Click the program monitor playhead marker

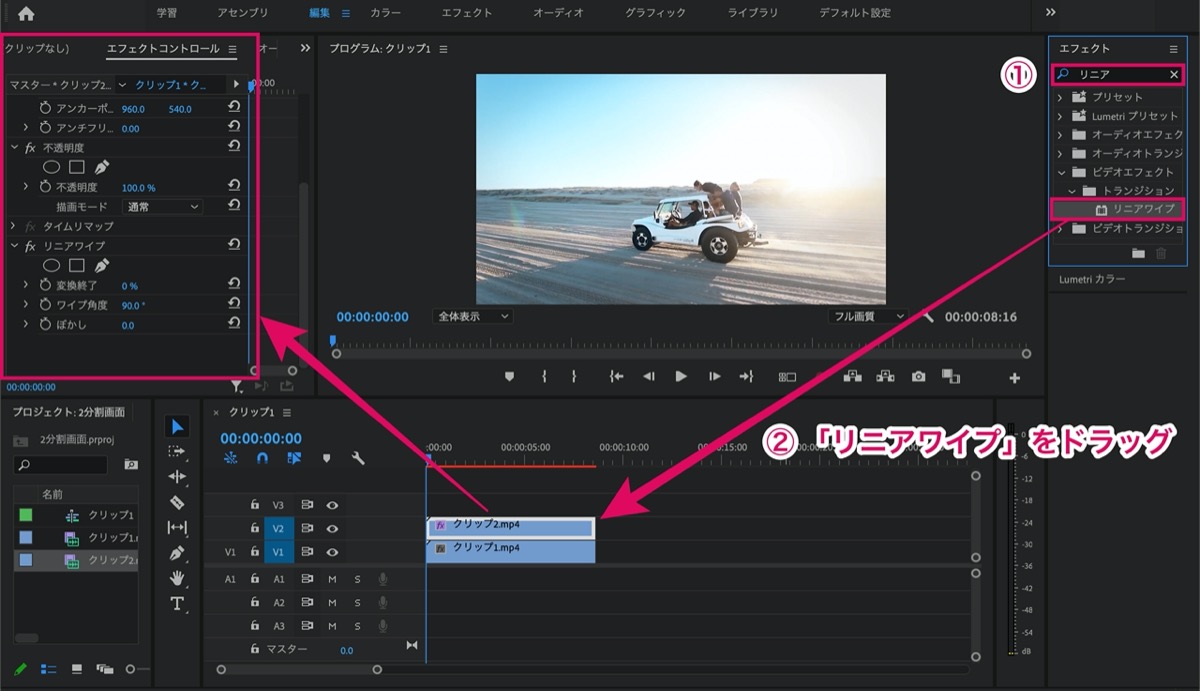333,341
